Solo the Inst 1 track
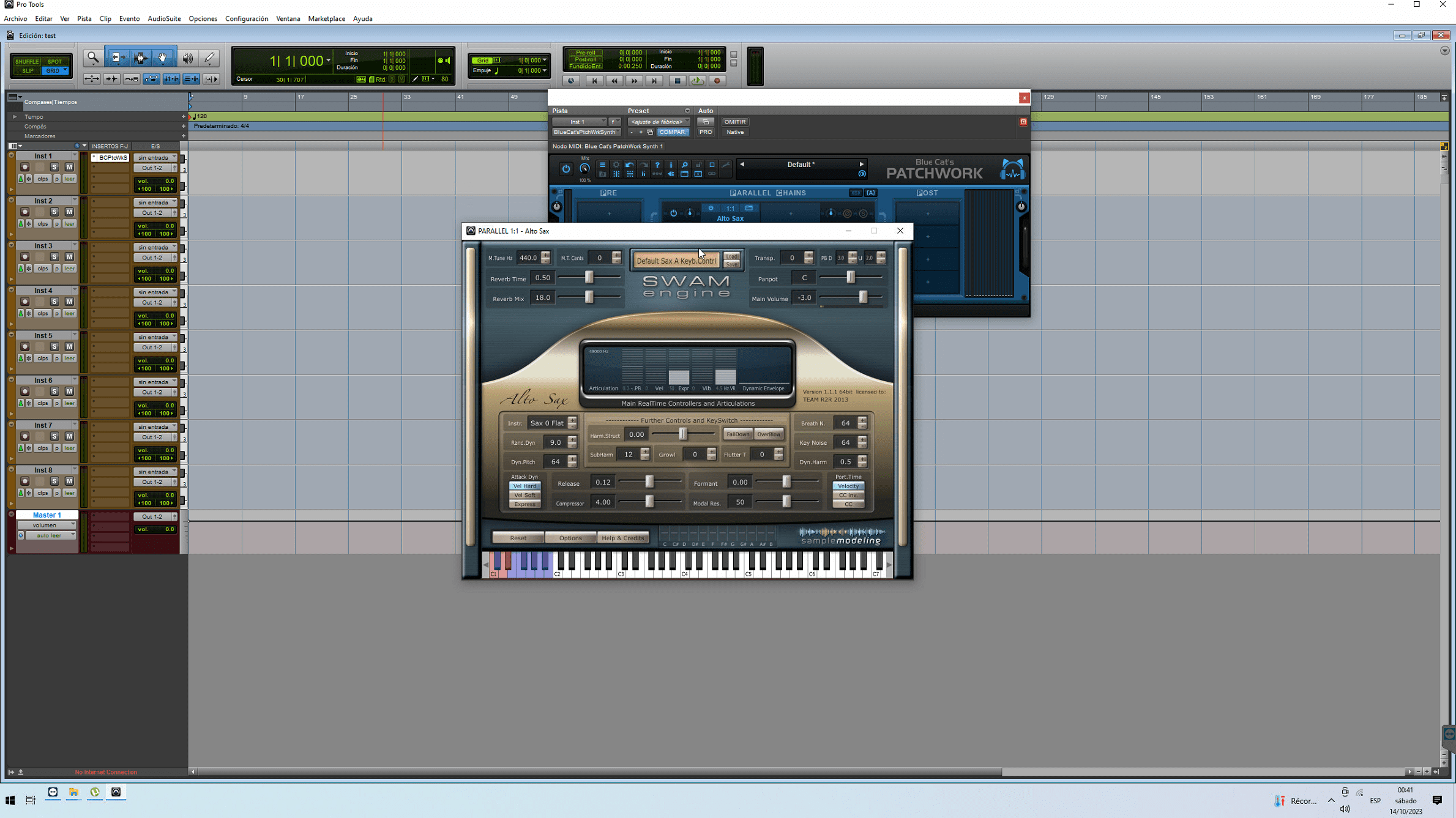 (54, 167)
